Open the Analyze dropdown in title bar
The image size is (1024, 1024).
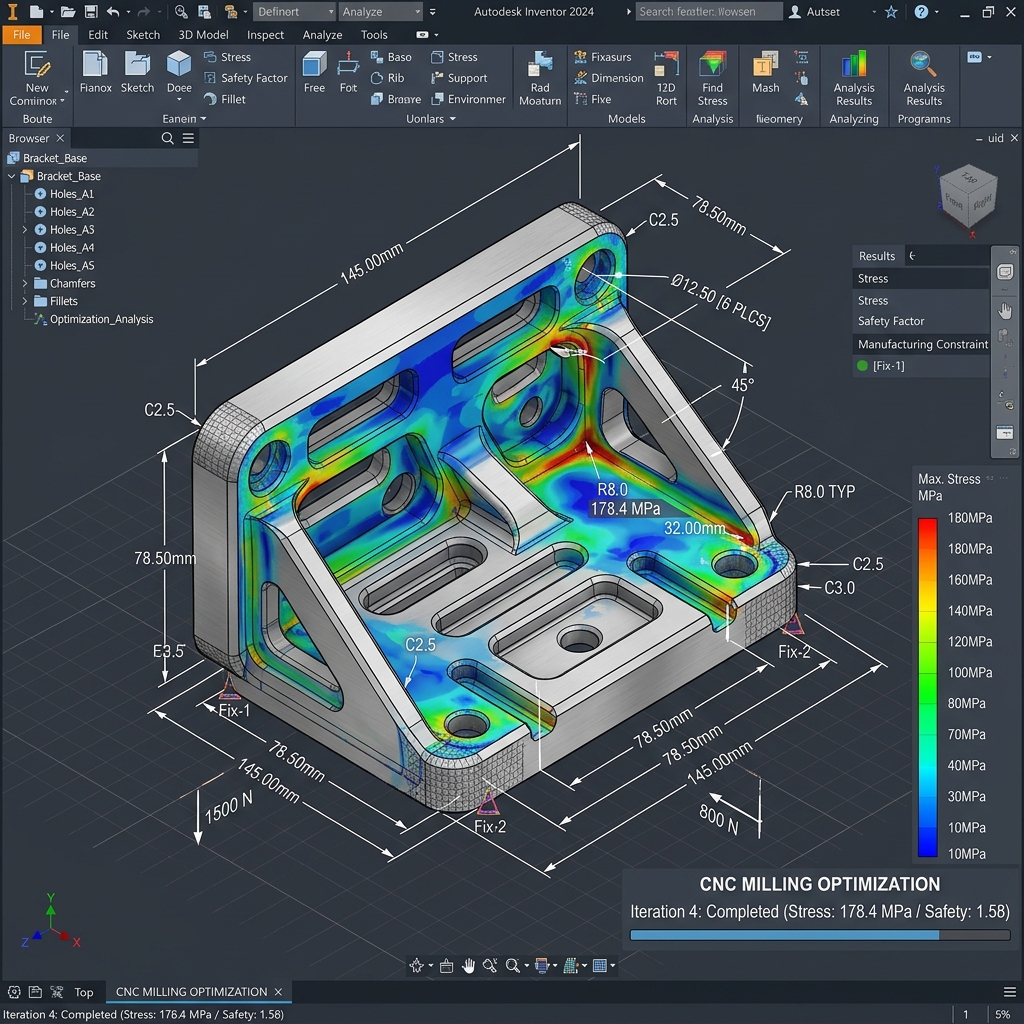[x=381, y=12]
